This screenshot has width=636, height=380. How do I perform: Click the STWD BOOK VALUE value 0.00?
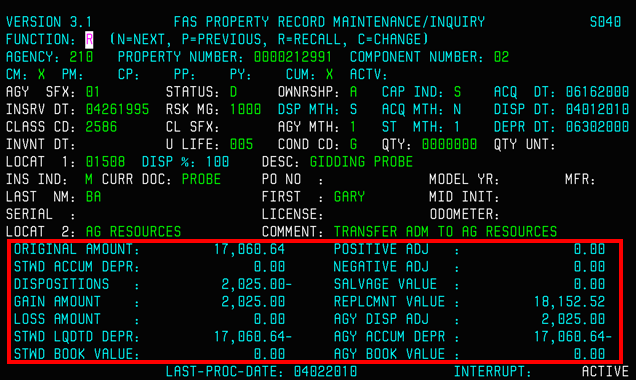click(269, 354)
